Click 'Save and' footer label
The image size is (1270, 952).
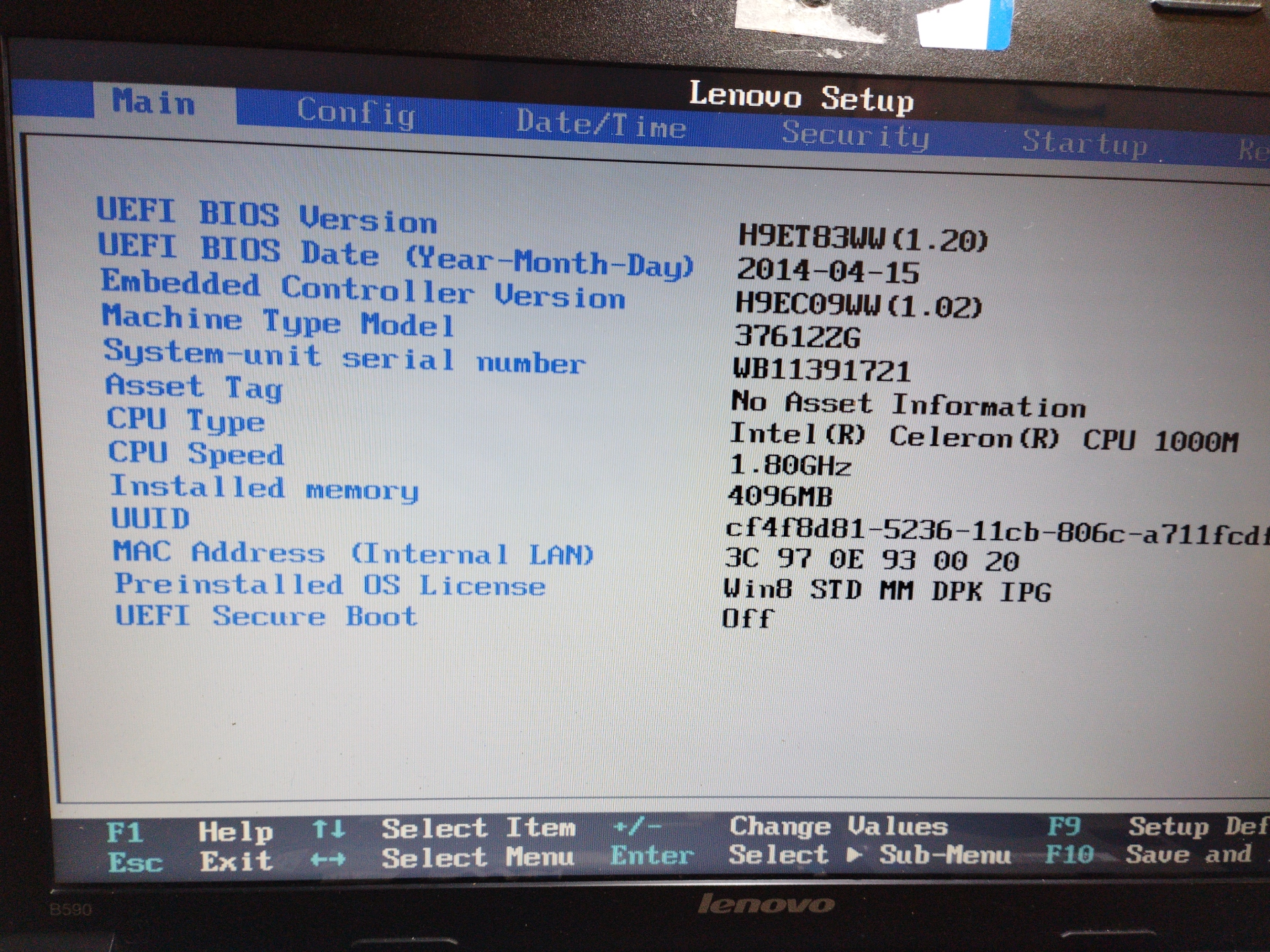pyautogui.click(x=1189, y=854)
